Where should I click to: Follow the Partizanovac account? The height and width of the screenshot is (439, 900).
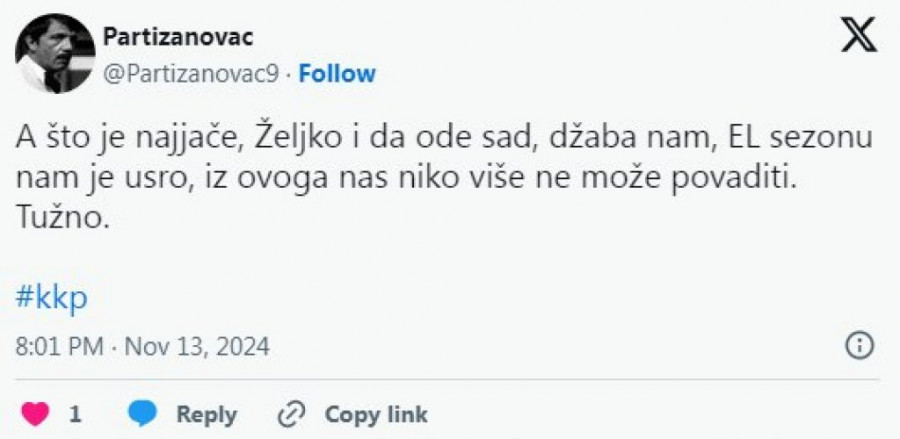(x=337, y=73)
